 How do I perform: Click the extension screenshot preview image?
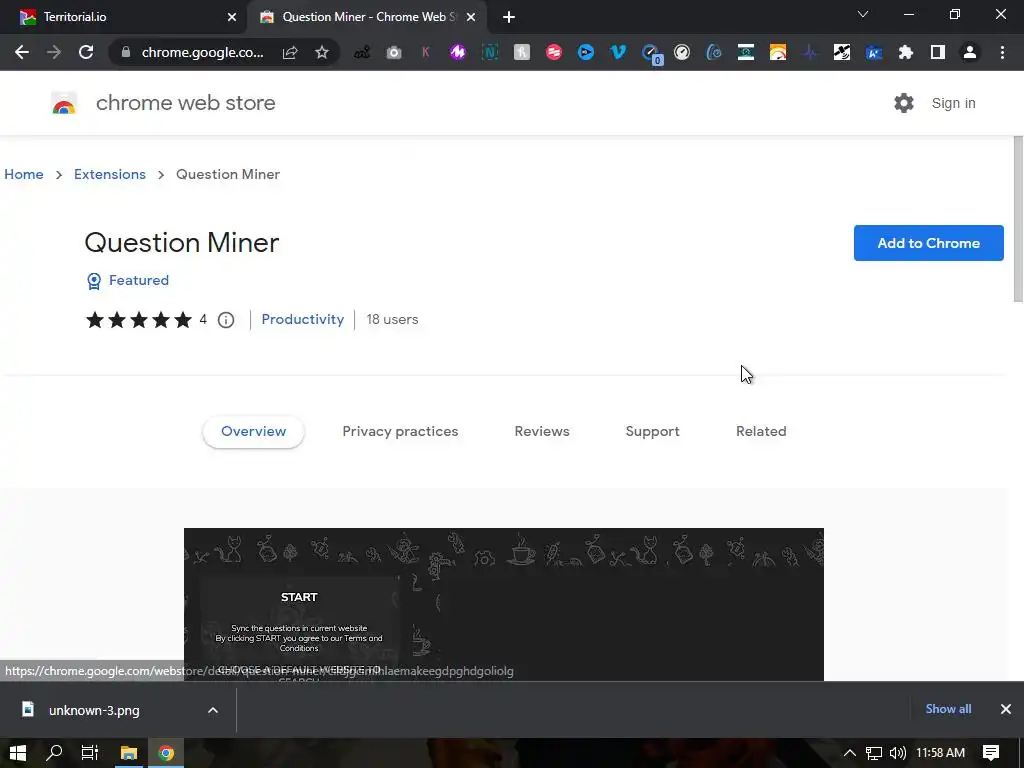tap(504, 604)
